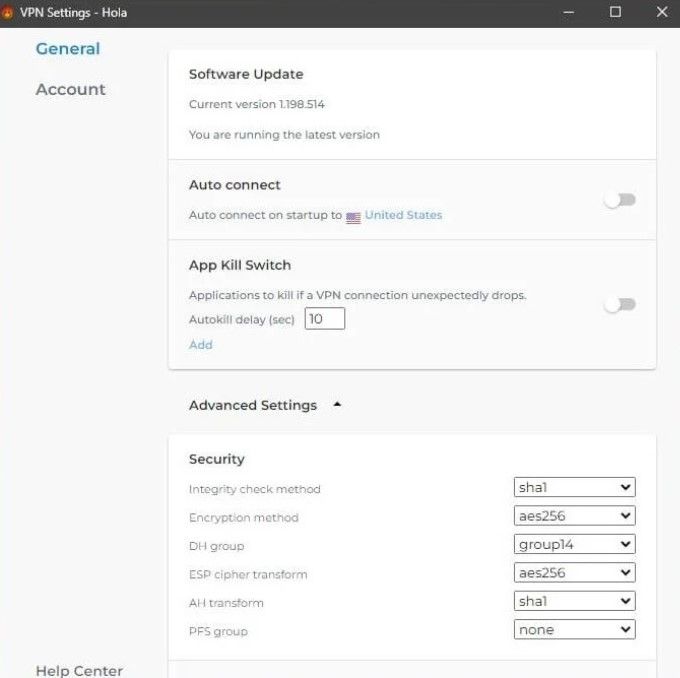Viewport: 680px width, 678px height.
Task: Turn on the App Kill Switch toggle
Action: [x=620, y=305]
